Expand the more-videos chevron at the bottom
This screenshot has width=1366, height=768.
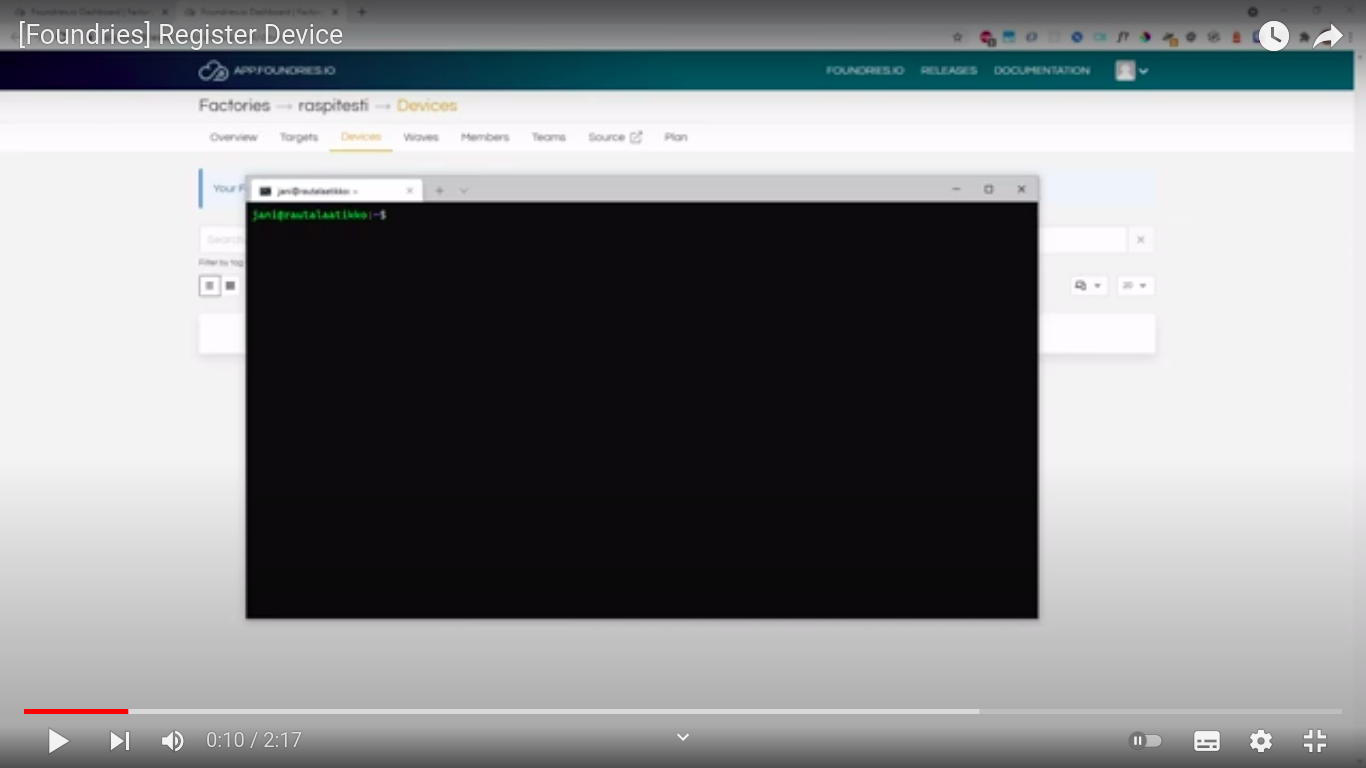click(683, 737)
